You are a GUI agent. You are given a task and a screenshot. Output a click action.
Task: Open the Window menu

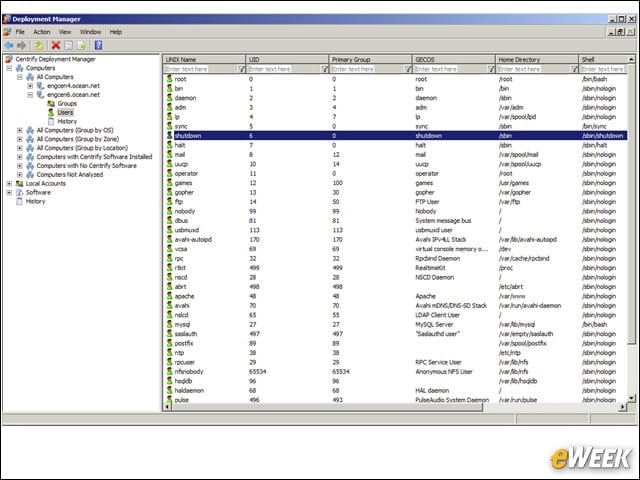pyautogui.click(x=90, y=32)
